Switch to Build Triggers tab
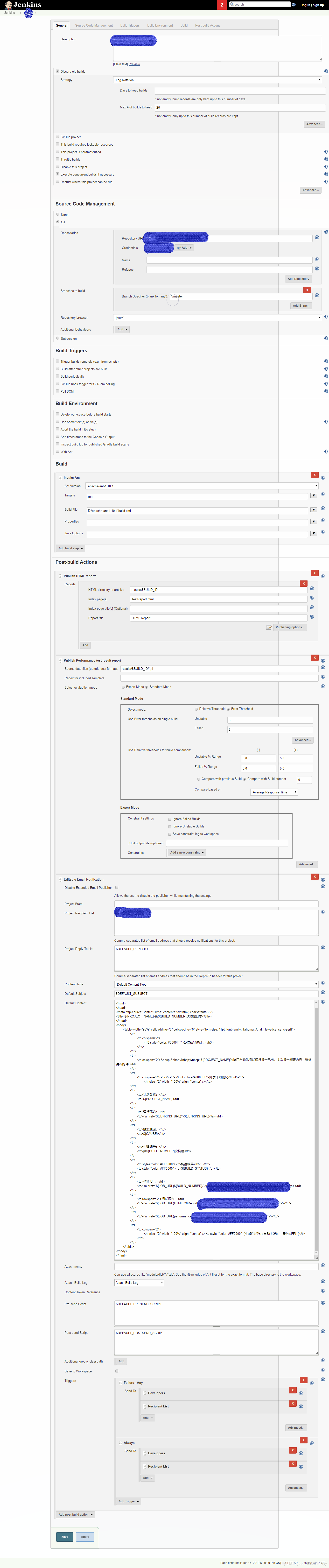329x1568 pixels. coord(130,26)
